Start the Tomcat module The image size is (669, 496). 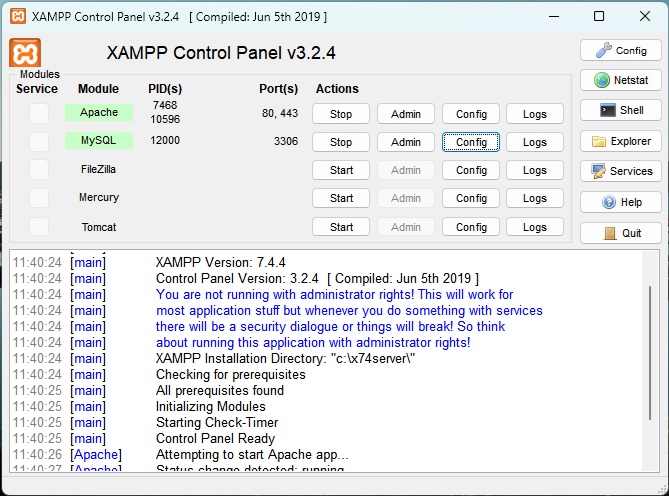tap(341, 227)
